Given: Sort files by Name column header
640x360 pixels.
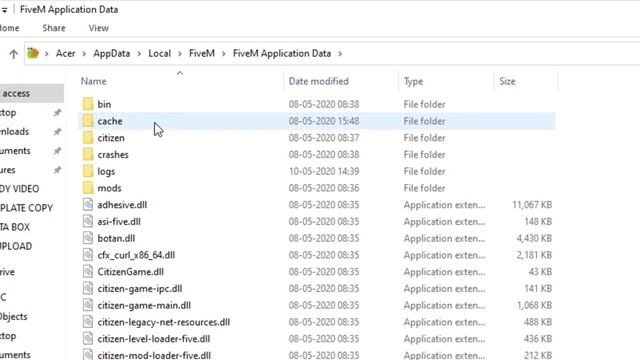Looking at the screenshot, I should coord(93,81).
